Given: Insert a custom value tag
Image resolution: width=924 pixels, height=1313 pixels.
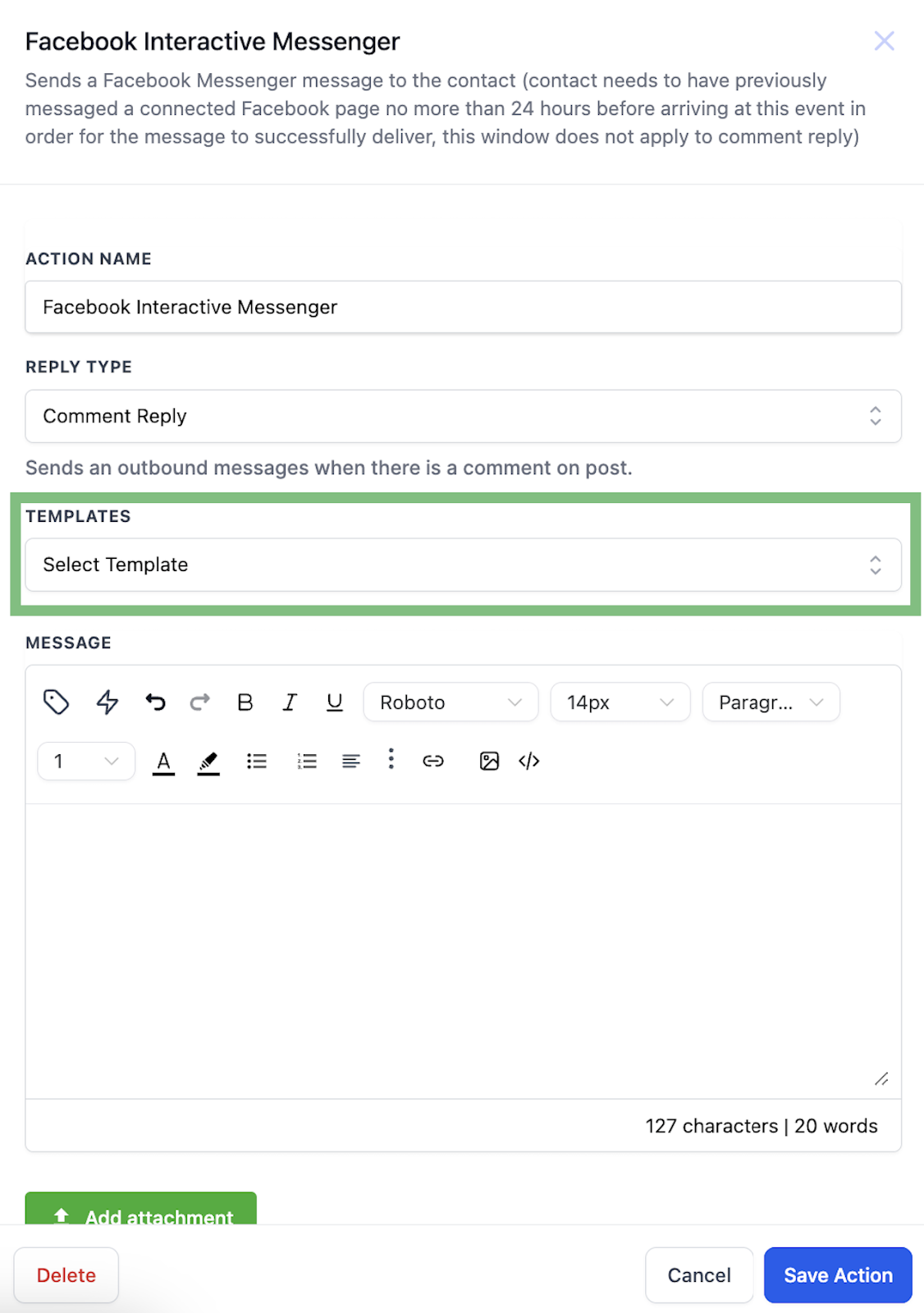Looking at the screenshot, I should 56,702.
